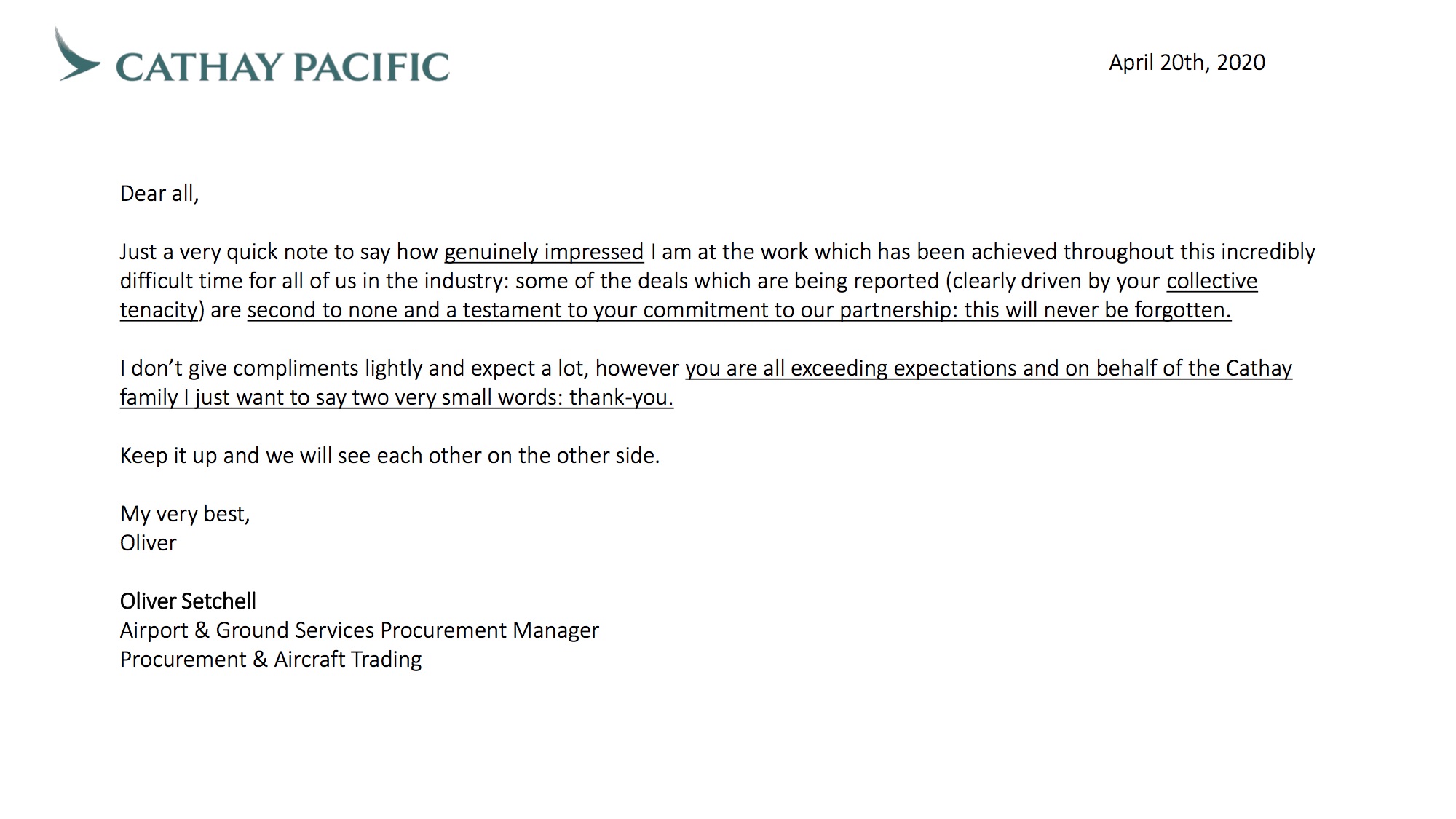Click the underlined word 'collective'

(1212, 281)
